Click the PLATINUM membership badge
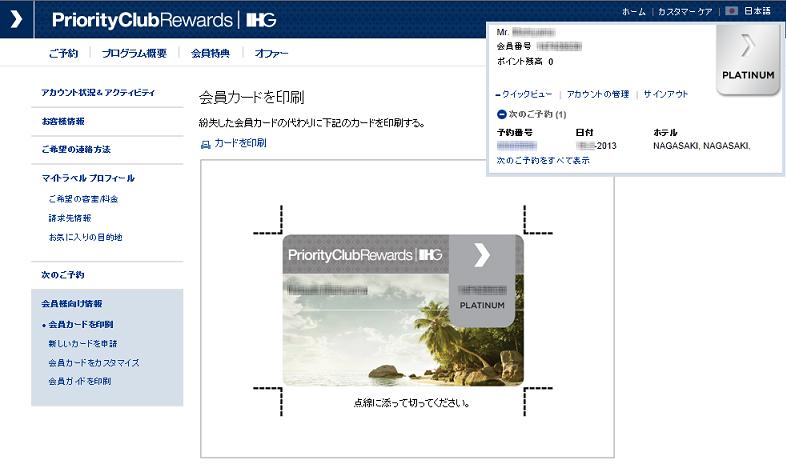 click(x=747, y=60)
